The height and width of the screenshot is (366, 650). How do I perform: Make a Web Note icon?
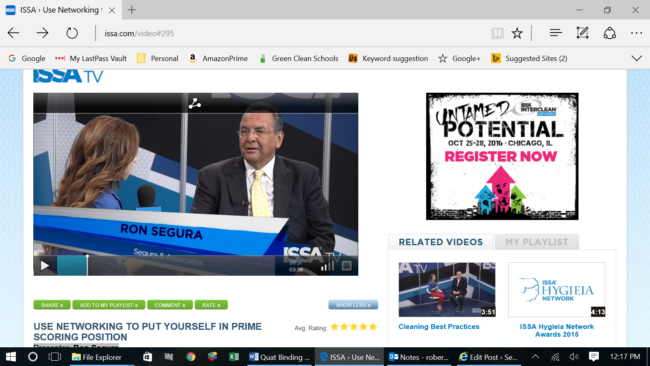click(582, 33)
